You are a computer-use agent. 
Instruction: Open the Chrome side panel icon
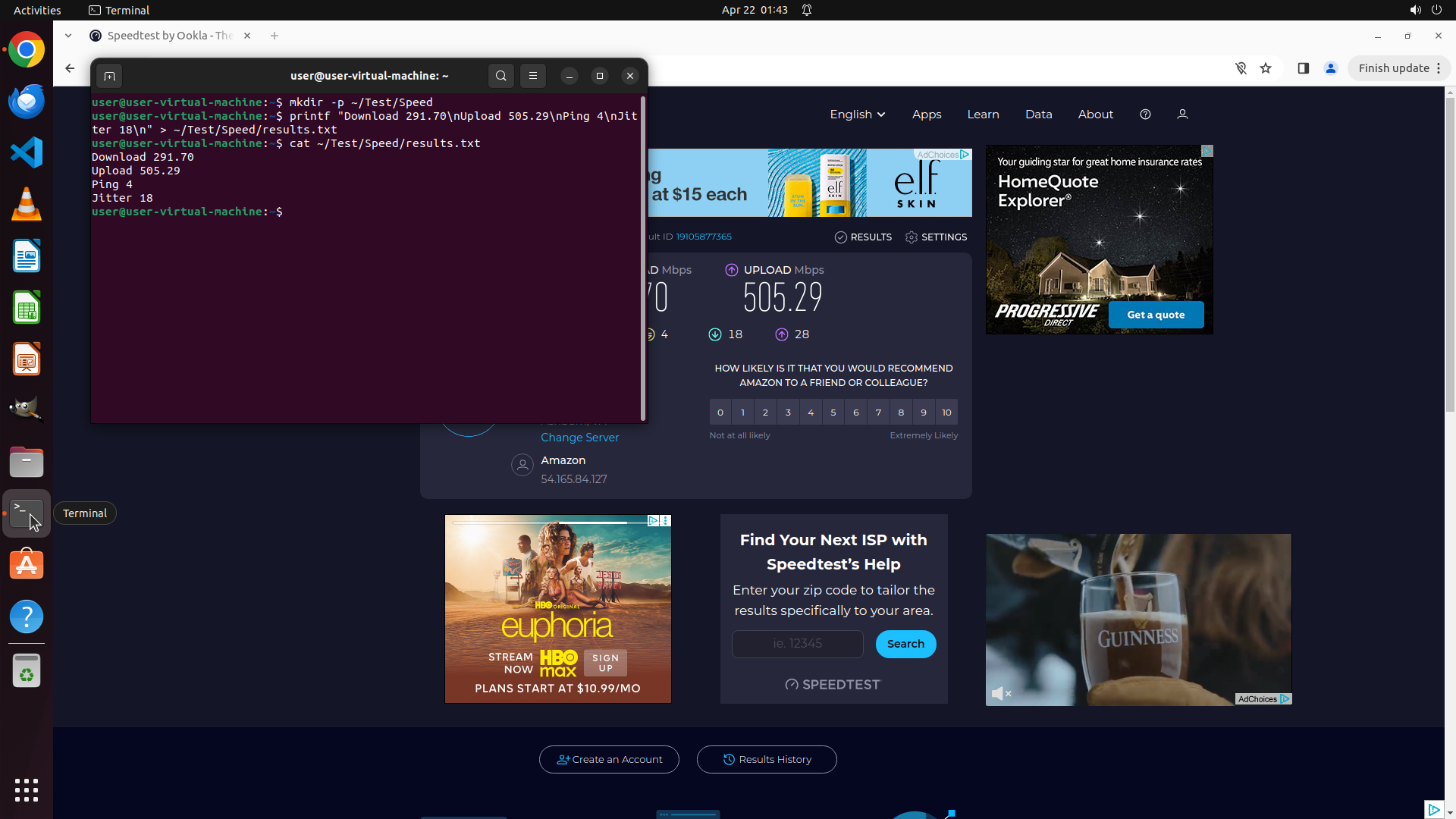(1303, 68)
